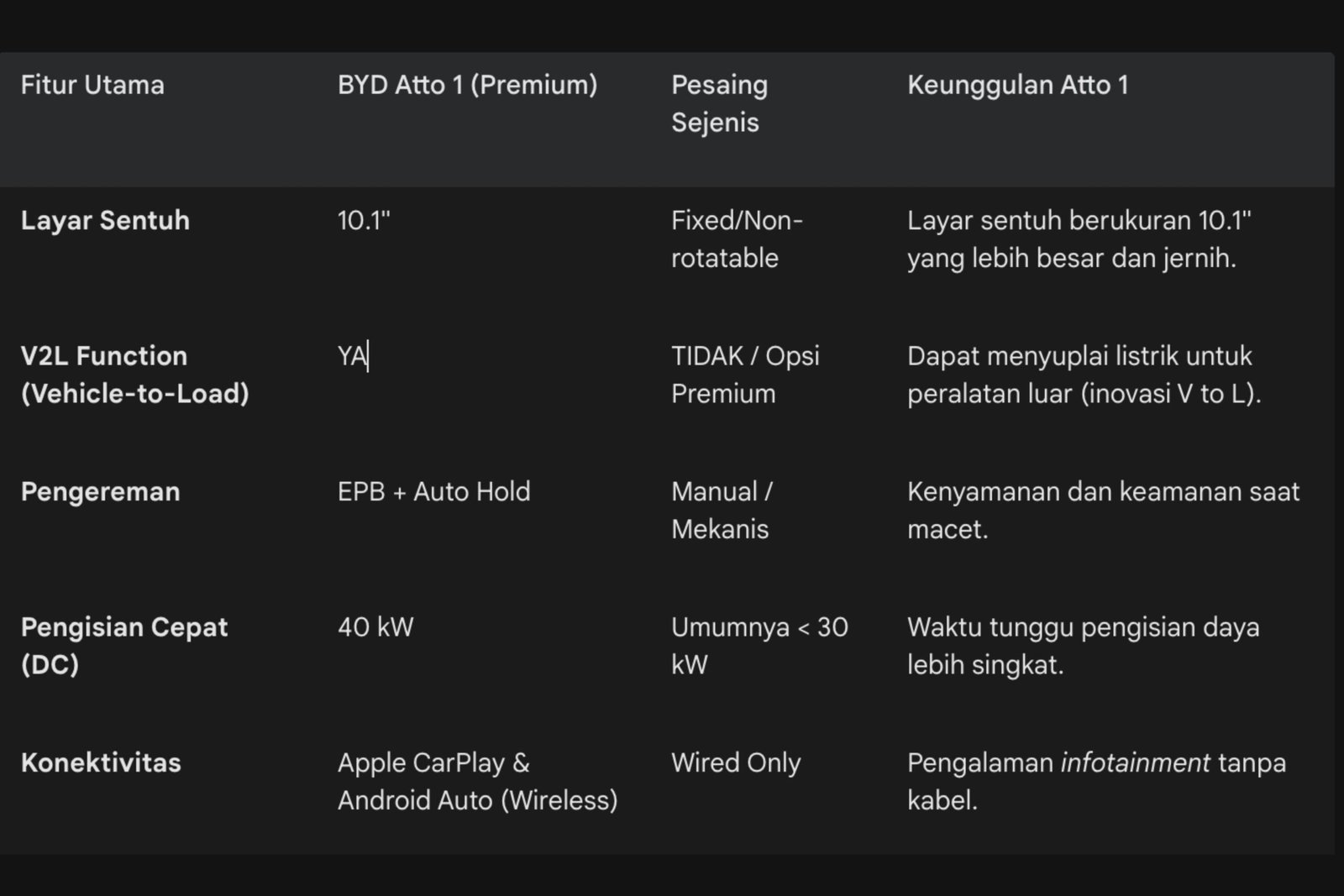Screen dimensions: 1344x896
Task: Select the 'Konektivitas' row label
Action: (x=101, y=762)
